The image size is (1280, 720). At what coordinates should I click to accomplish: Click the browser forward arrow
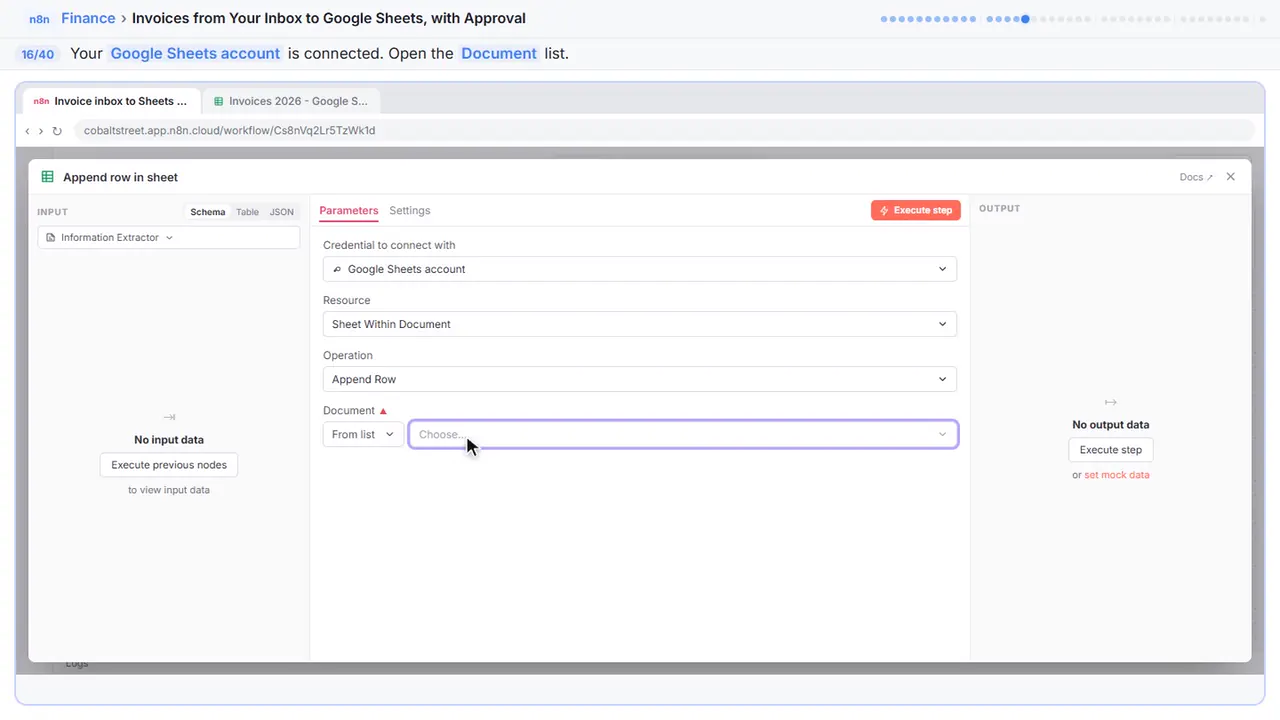(41, 131)
